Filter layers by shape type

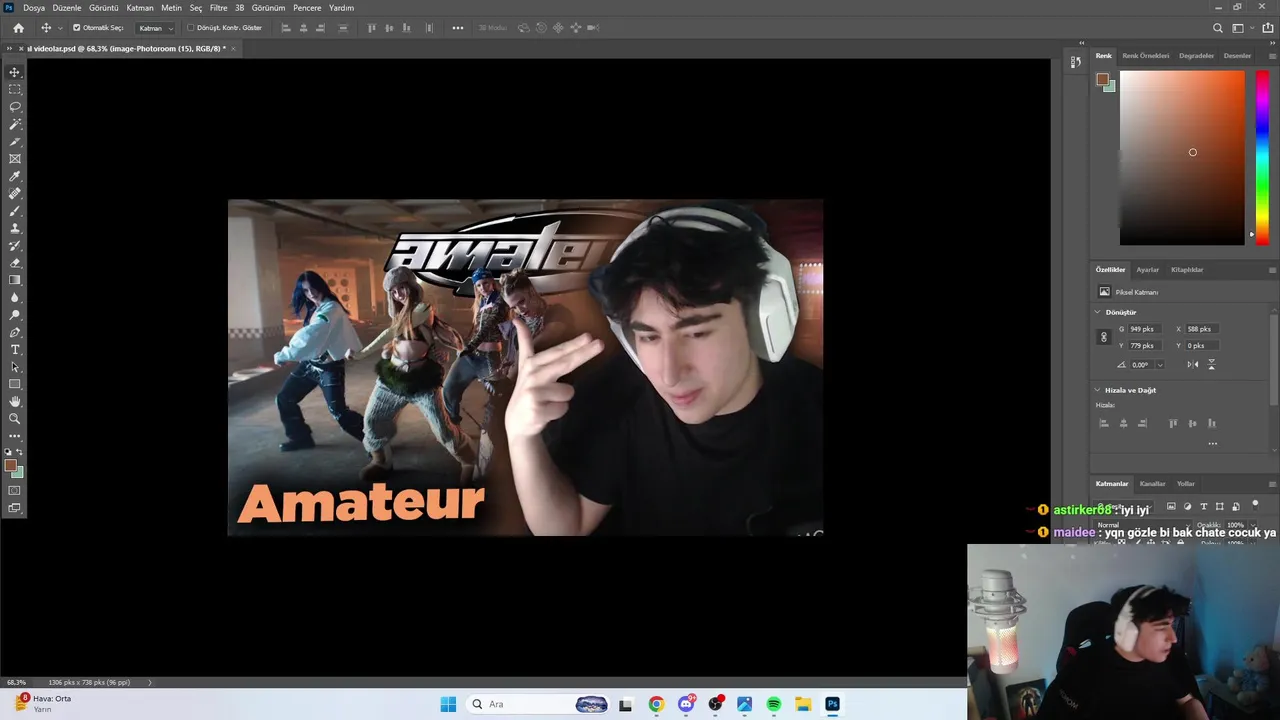tap(1220, 506)
